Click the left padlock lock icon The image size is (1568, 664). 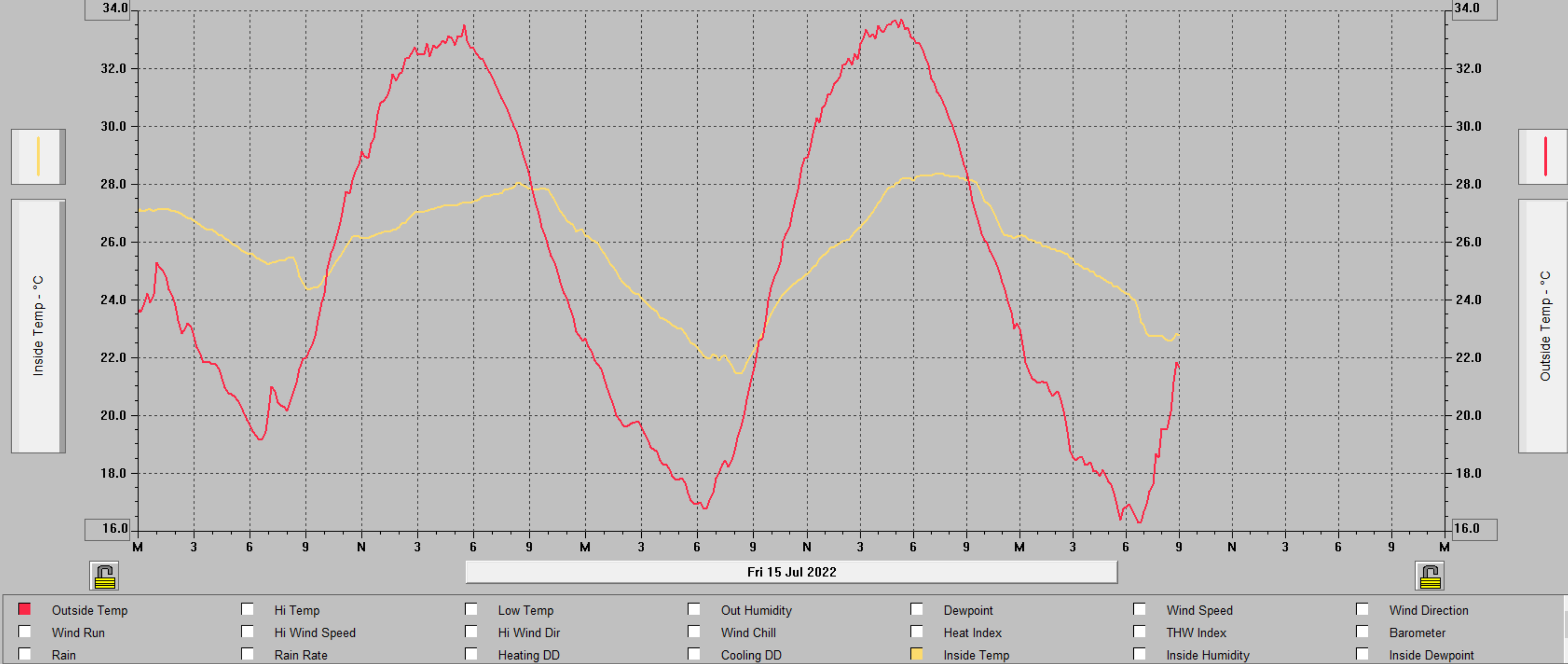point(104,576)
